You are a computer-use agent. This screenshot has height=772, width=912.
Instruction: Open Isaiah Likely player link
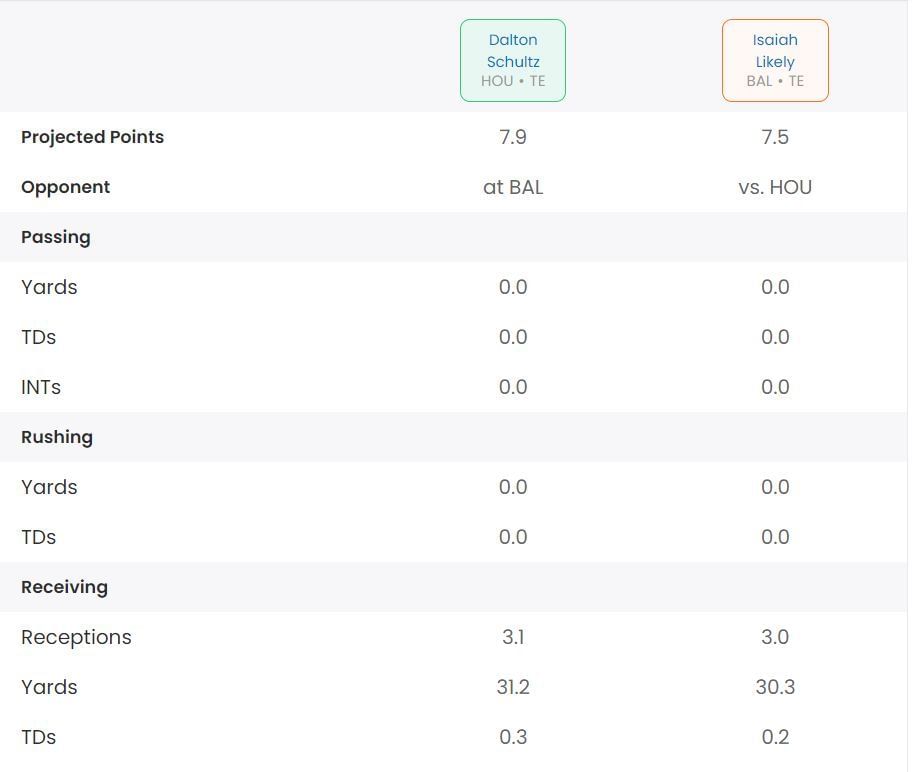[x=775, y=50]
